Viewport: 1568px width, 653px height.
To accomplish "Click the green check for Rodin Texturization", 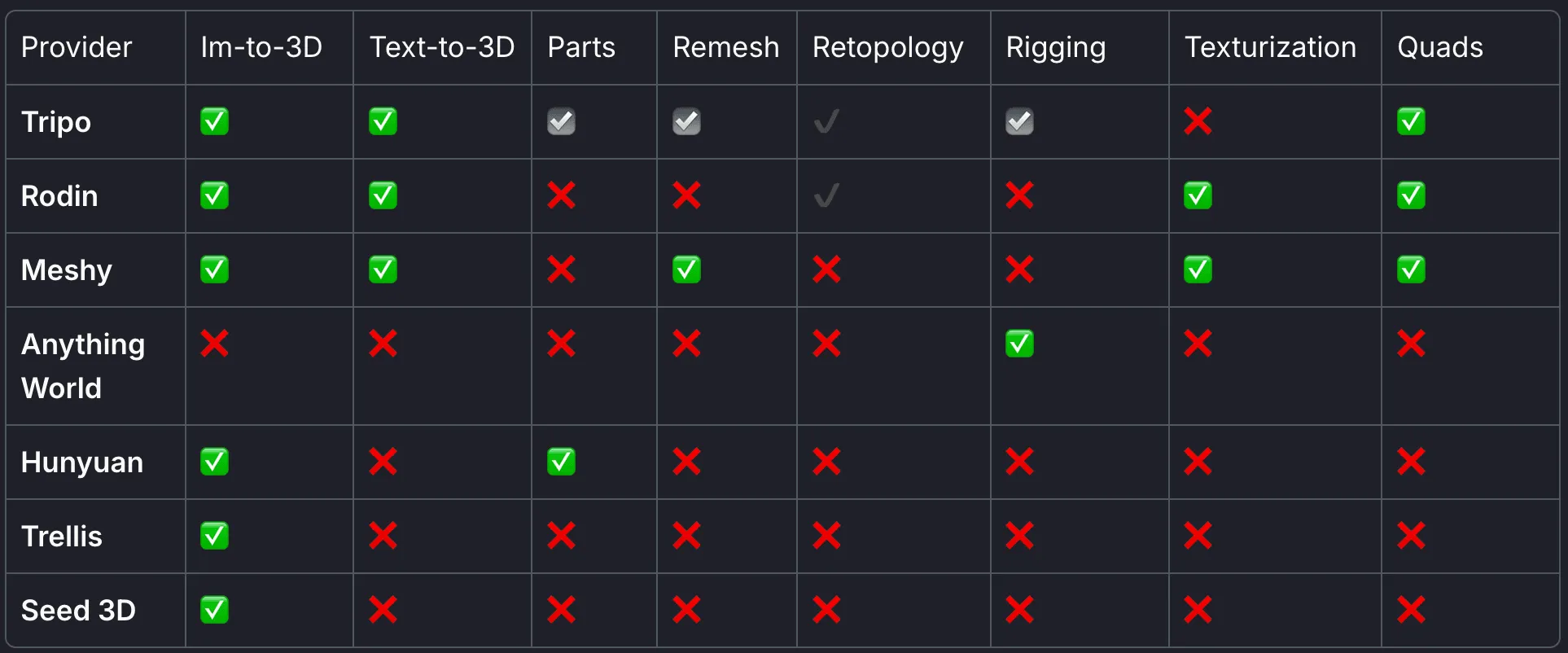I will 1198,195.
